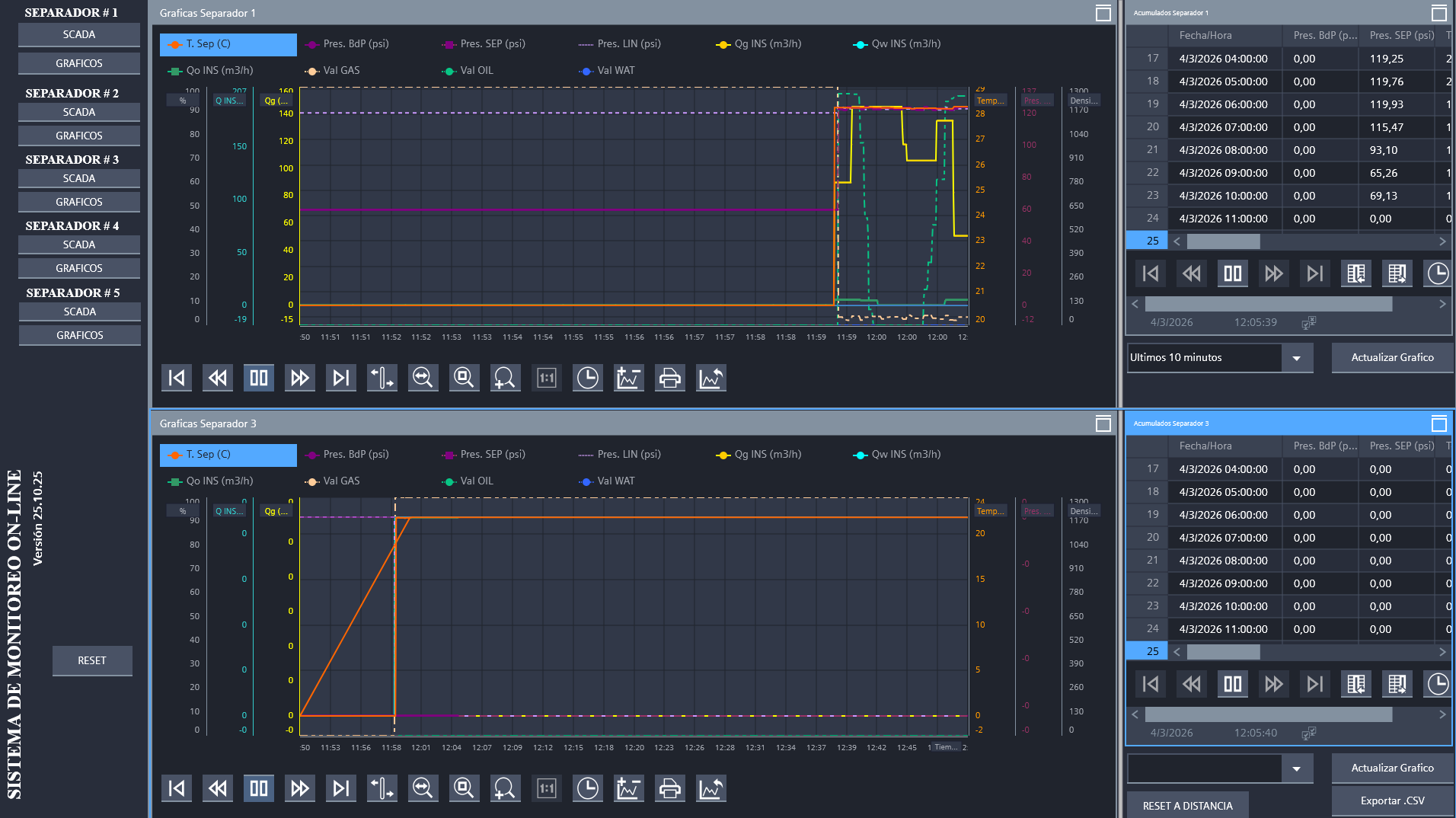Click the export chart data icon in Separador 3 toolbar
This screenshot has height=818, width=1456.
[710, 788]
